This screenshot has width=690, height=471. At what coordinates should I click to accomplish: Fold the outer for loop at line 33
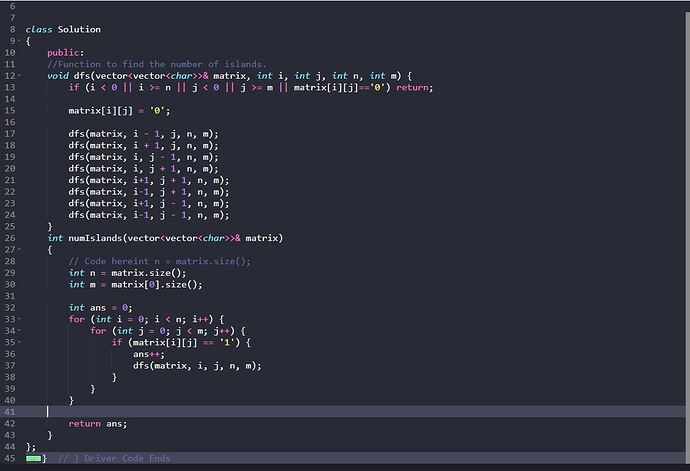click(19, 319)
